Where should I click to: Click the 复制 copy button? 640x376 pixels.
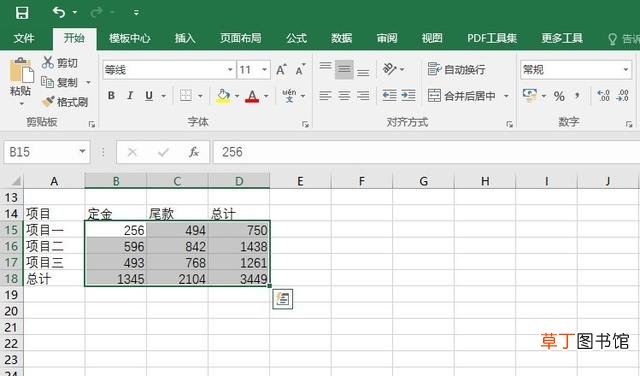[x=60, y=82]
